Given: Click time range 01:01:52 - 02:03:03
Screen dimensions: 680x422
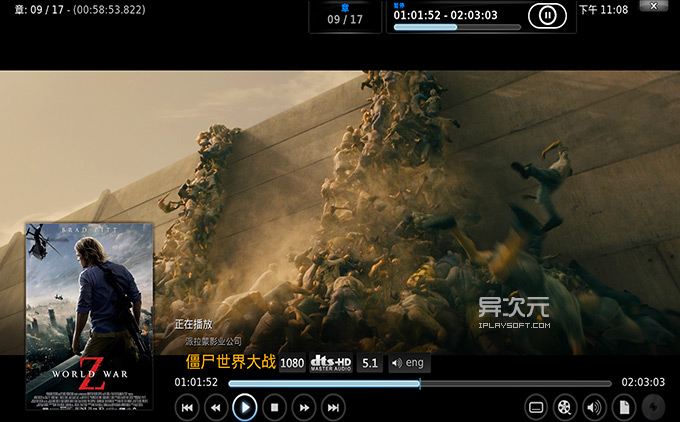Looking at the screenshot, I should [445, 15].
